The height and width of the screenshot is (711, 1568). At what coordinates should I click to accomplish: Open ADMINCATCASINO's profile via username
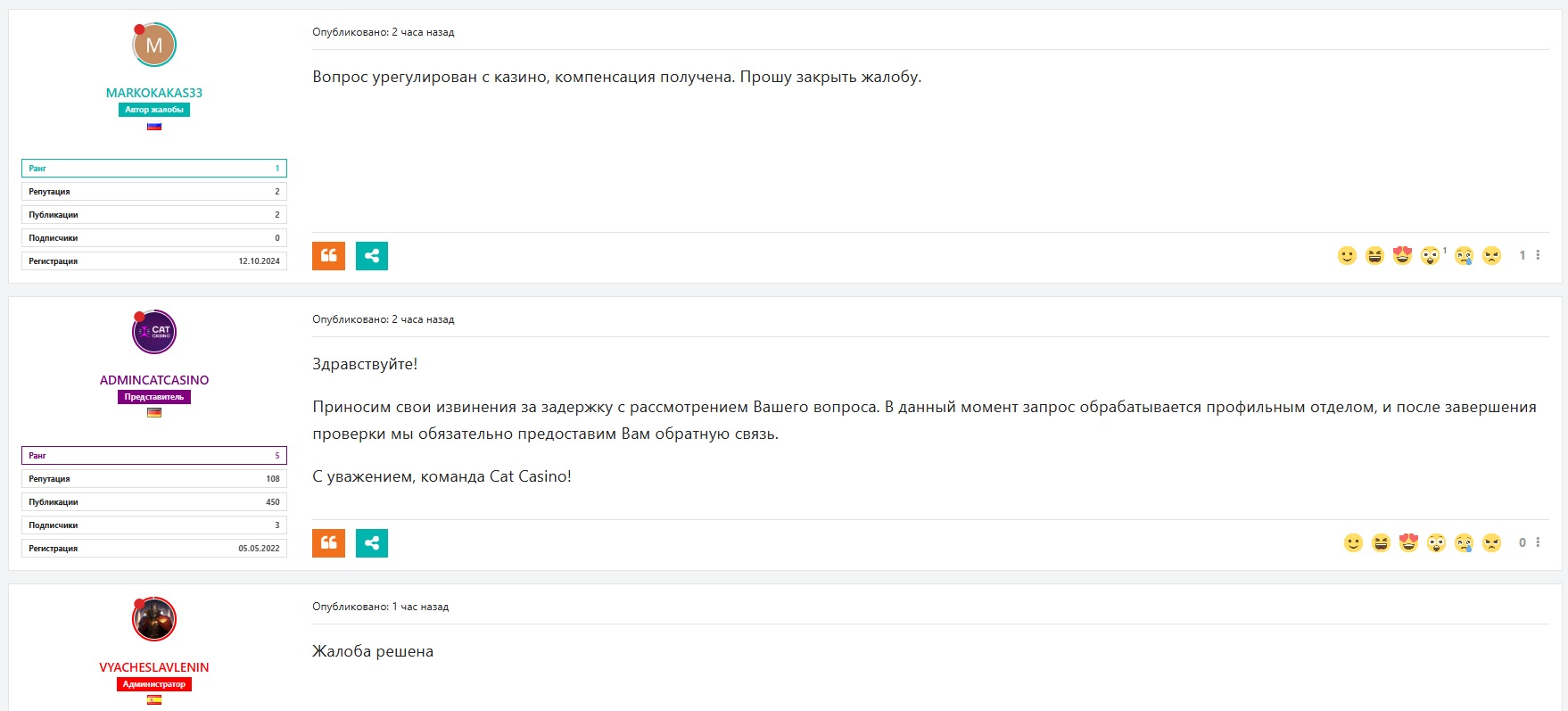tap(154, 380)
